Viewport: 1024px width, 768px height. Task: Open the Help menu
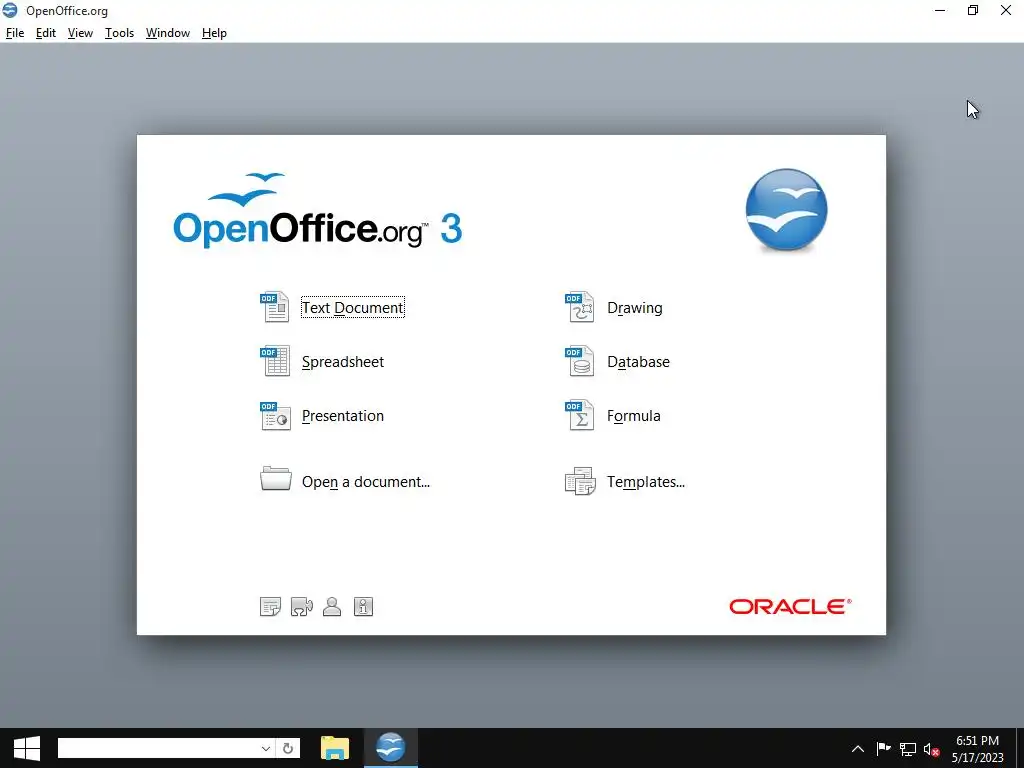(214, 33)
